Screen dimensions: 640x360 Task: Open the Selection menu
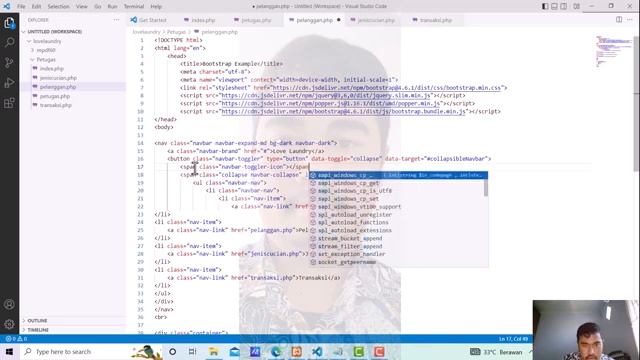[x=58, y=7]
